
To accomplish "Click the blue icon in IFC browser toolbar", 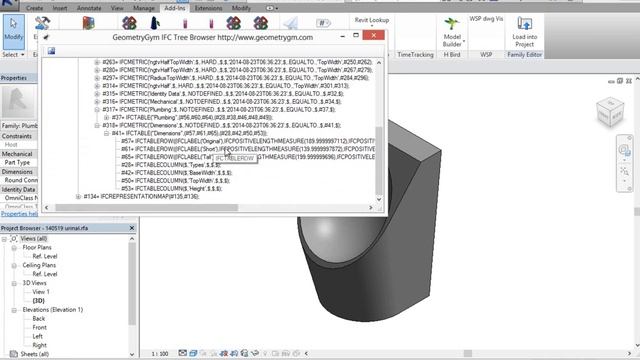I will click(x=51, y=51).
